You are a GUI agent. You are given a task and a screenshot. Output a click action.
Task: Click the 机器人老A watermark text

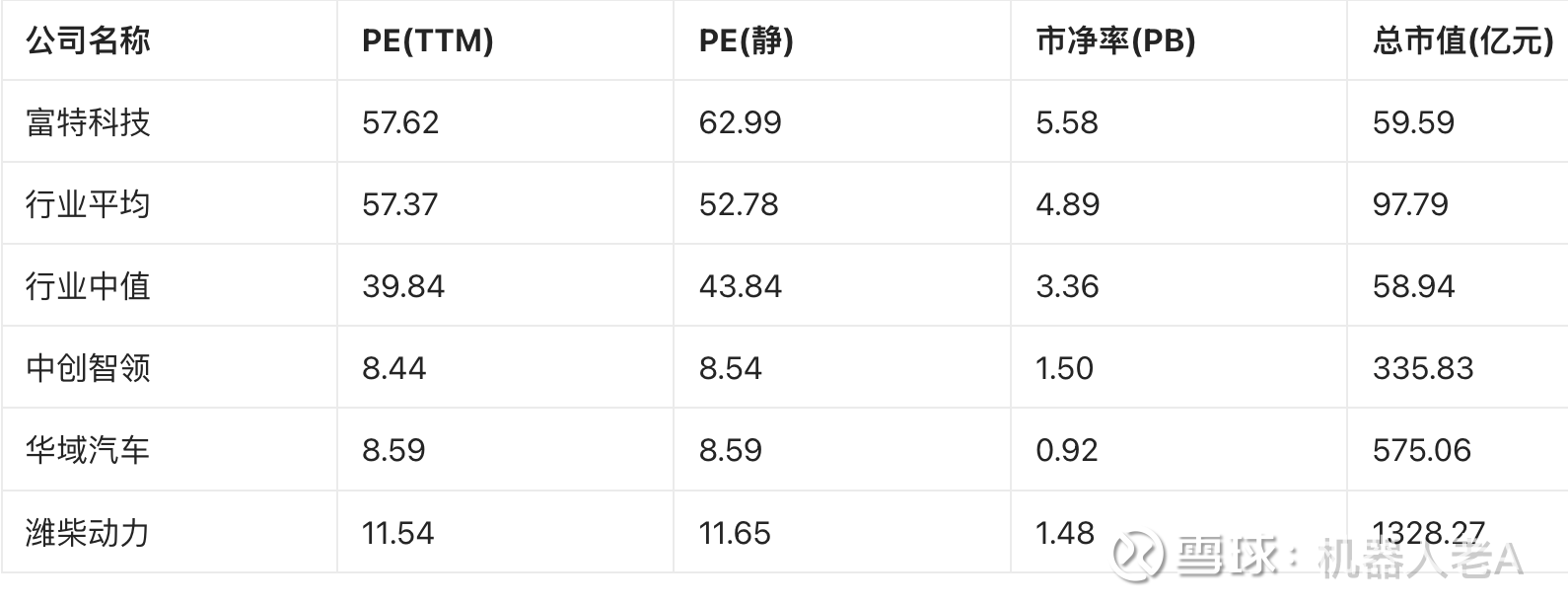1420,559
